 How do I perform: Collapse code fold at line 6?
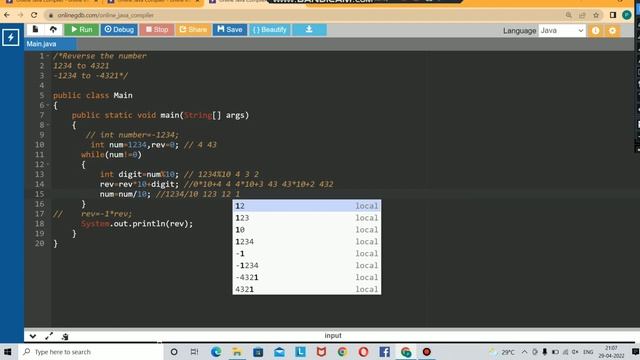[48, 105]
